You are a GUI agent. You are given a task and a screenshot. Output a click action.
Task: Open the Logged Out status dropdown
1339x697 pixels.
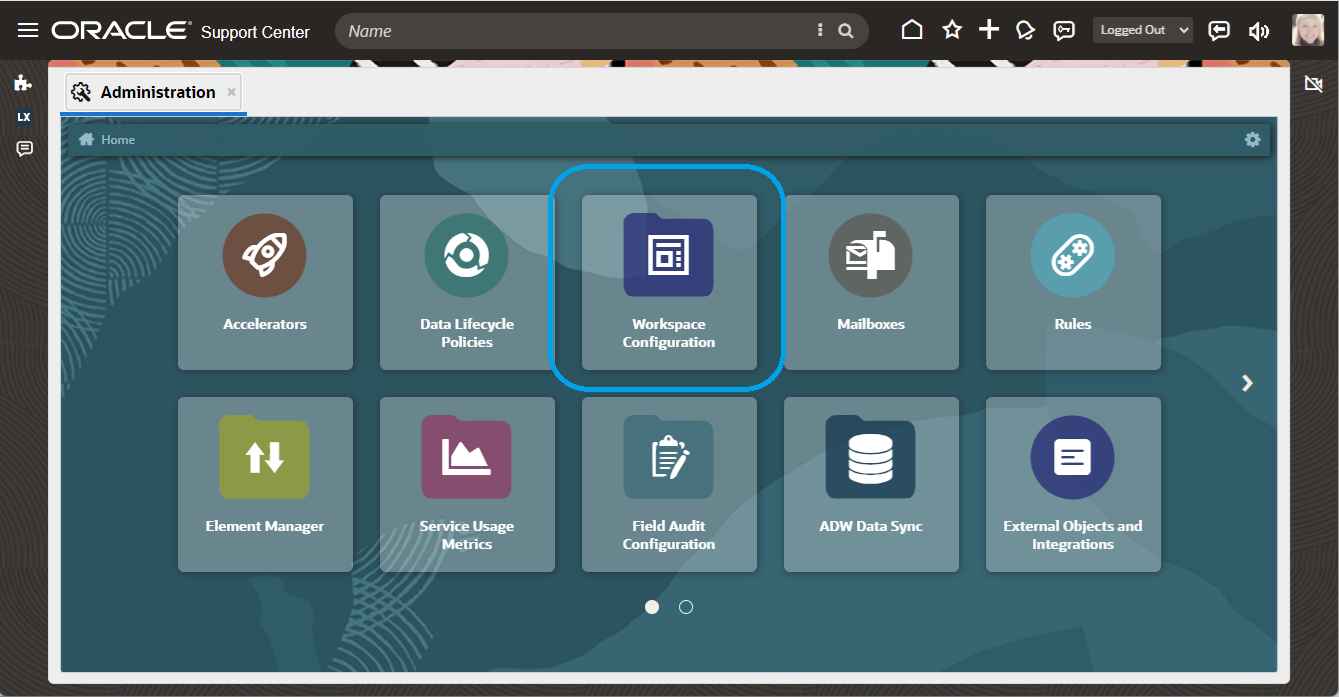tap(1143, 30)
